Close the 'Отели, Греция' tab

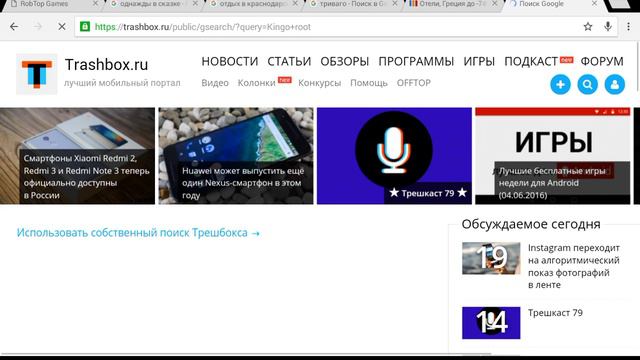(494, 4)
